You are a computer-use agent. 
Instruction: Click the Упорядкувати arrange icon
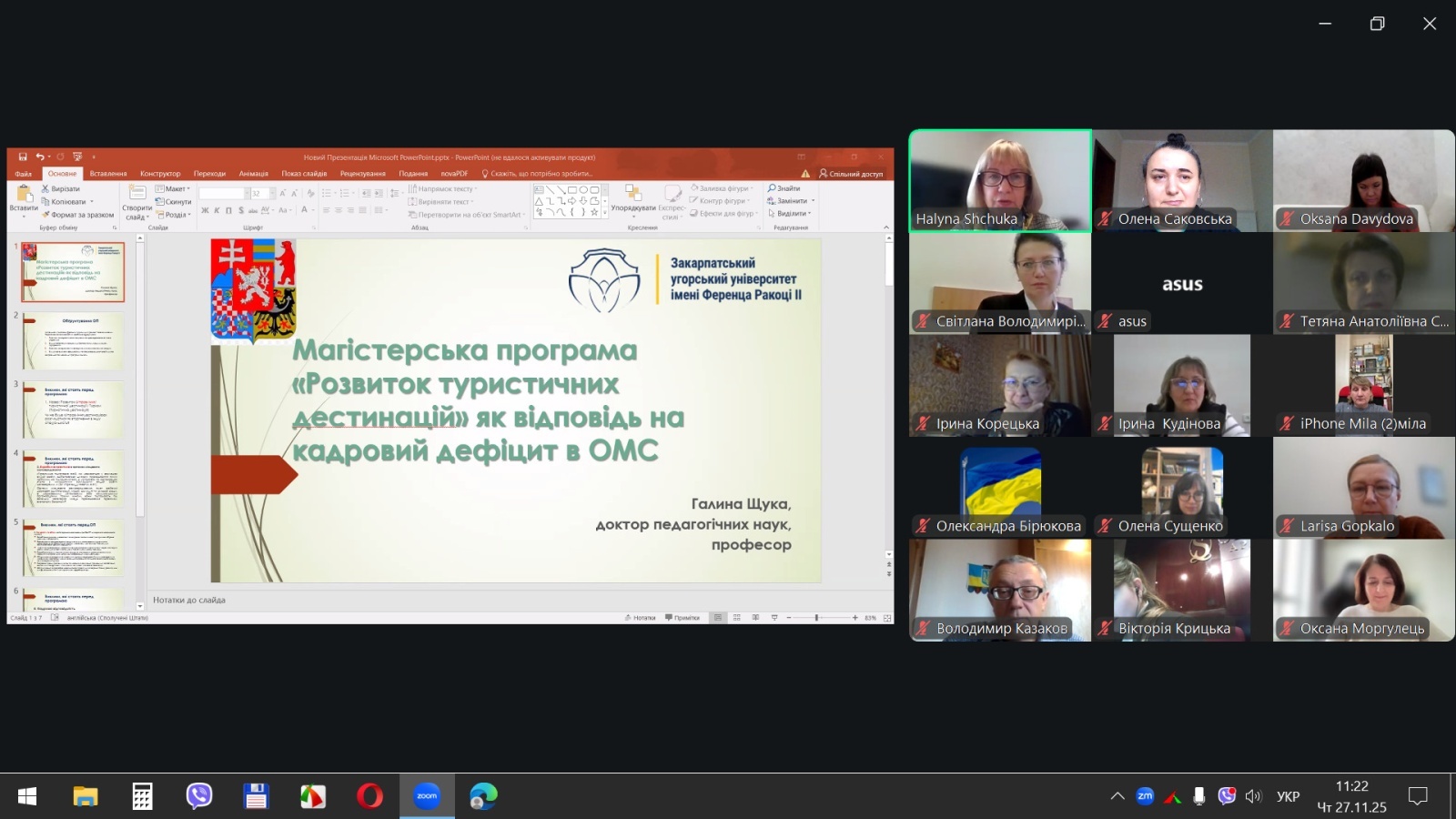pos(632,197)
